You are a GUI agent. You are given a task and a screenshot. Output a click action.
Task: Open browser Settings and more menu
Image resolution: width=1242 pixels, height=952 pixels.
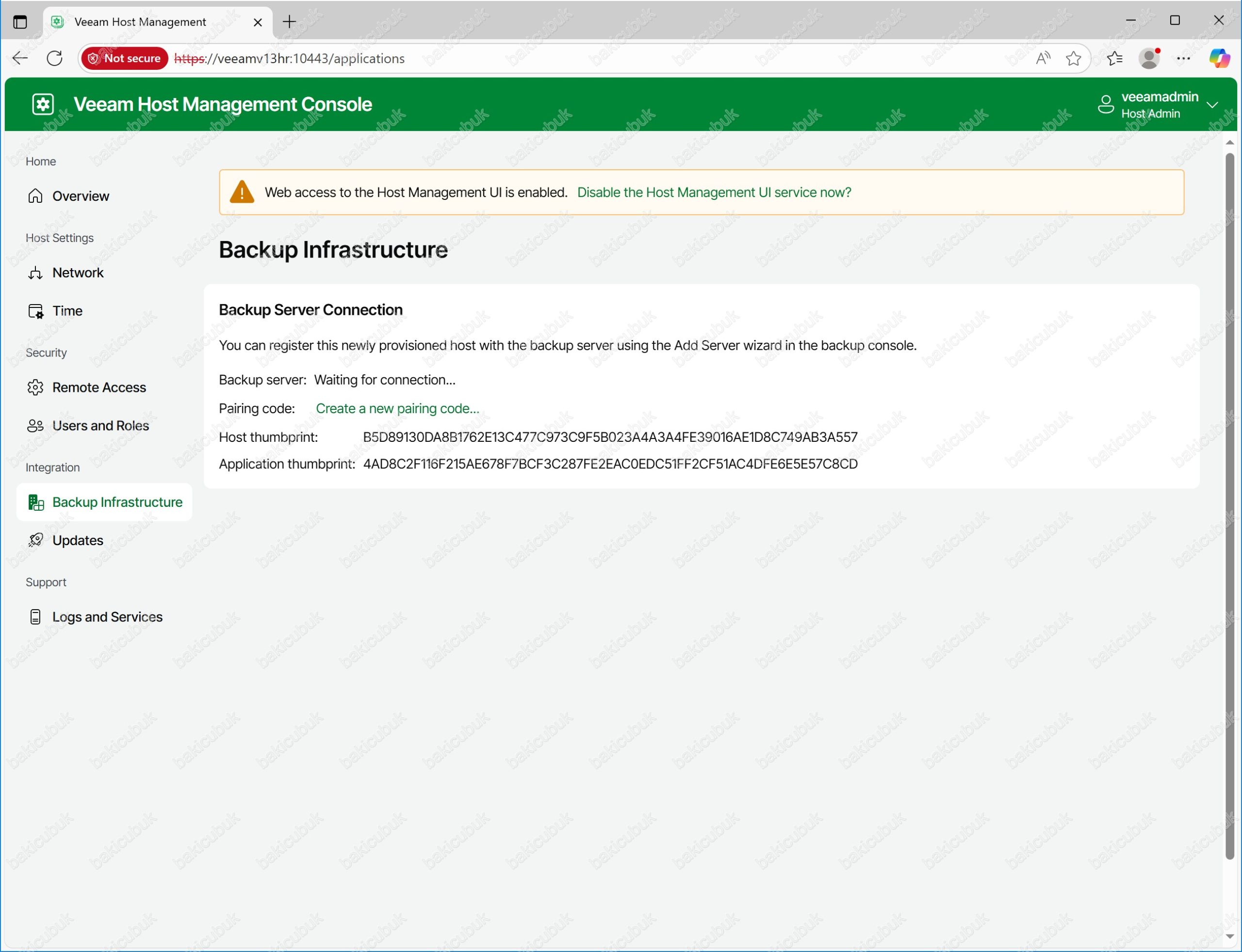pos(1183,58)
